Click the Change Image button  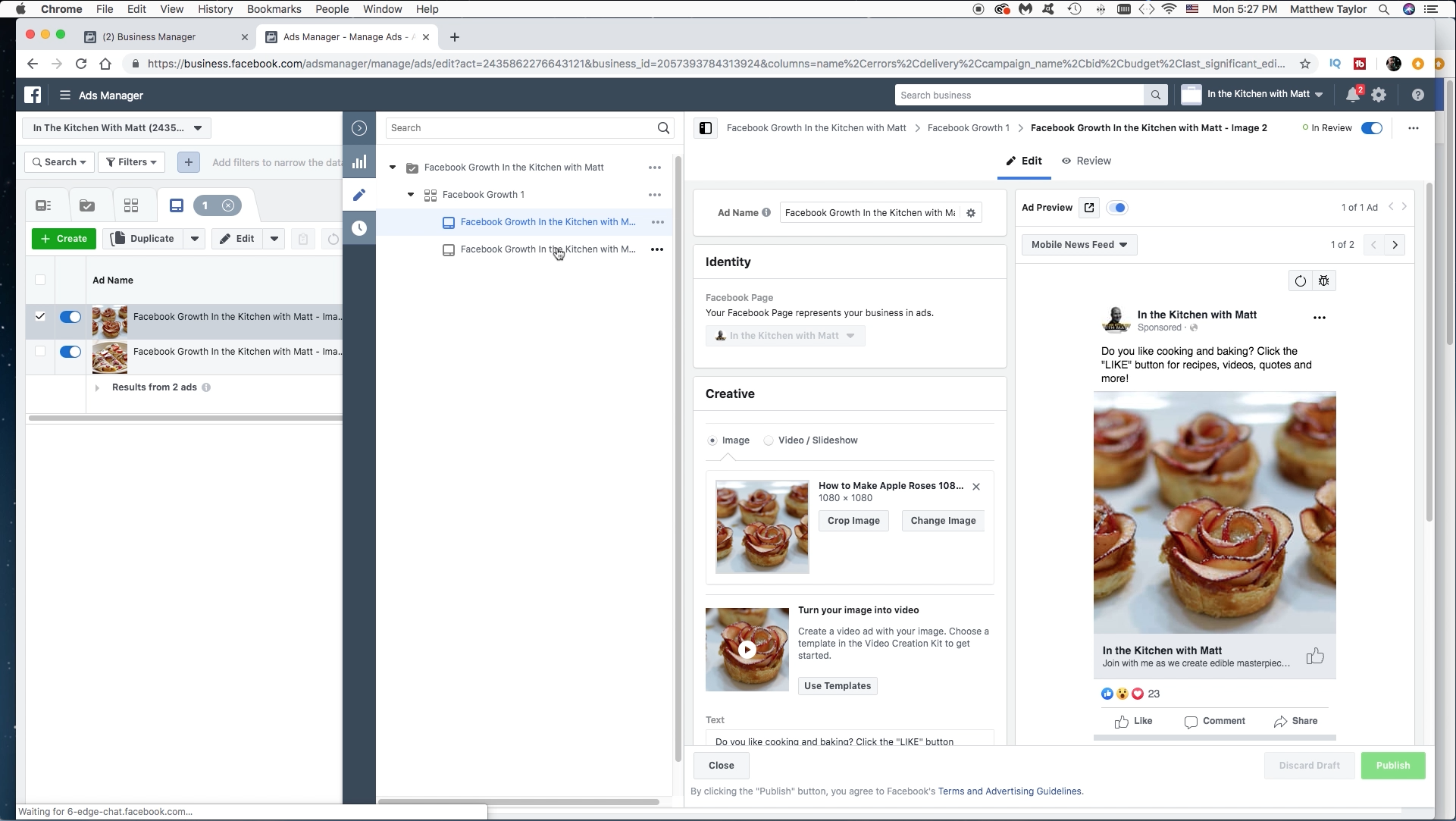click(943, 521)
